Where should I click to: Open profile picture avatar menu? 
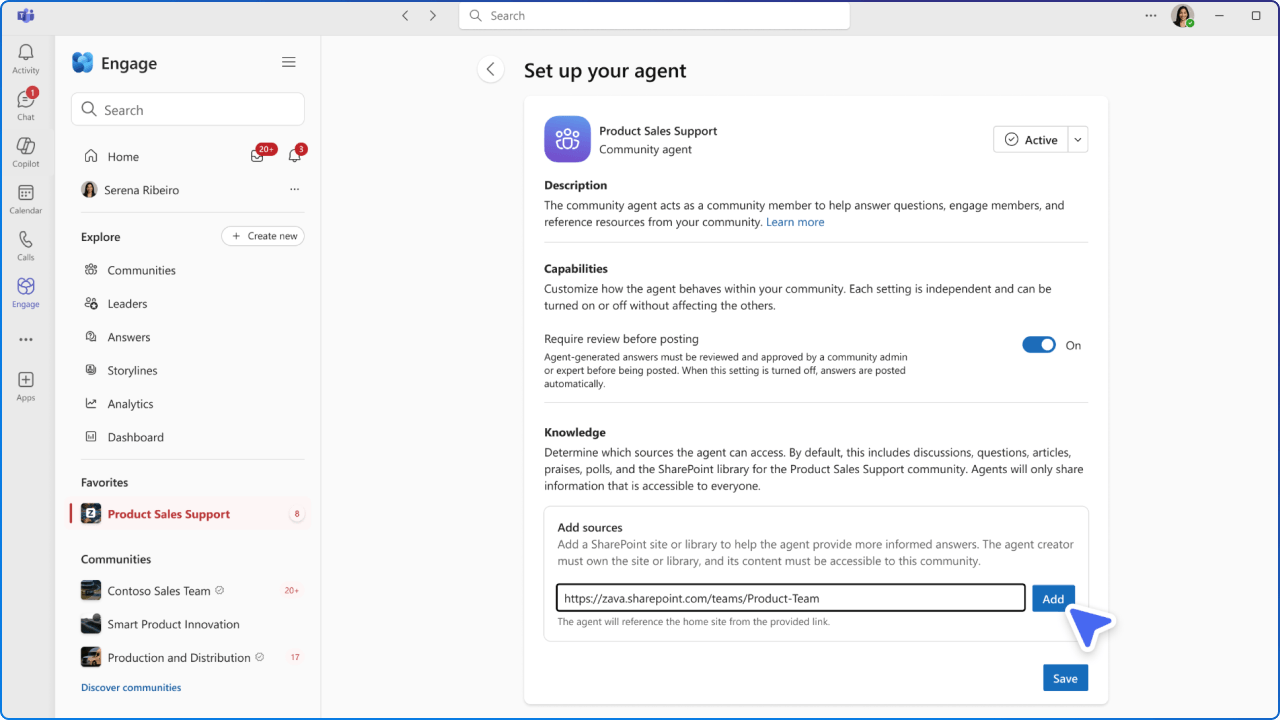[1183, 16]
